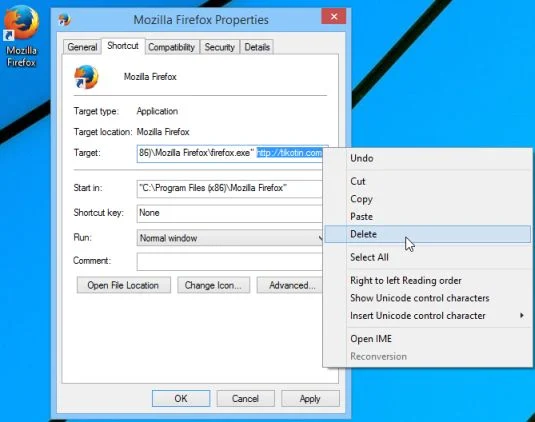Click the Mozilla Firefox name field

click(150, 77)
